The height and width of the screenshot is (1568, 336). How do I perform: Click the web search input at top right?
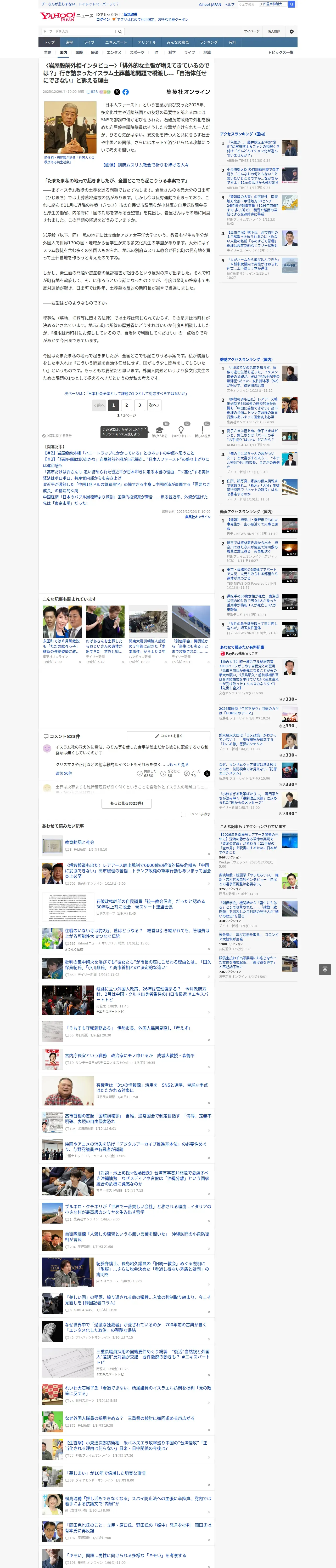[x=262, y=4]
